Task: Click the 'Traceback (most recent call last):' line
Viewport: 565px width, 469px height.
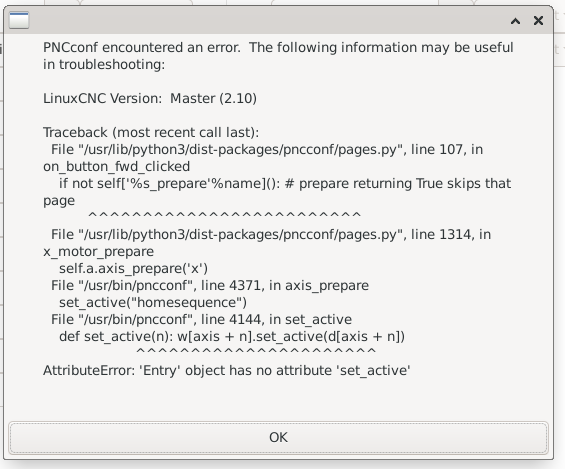Action: tap(151, 133)
